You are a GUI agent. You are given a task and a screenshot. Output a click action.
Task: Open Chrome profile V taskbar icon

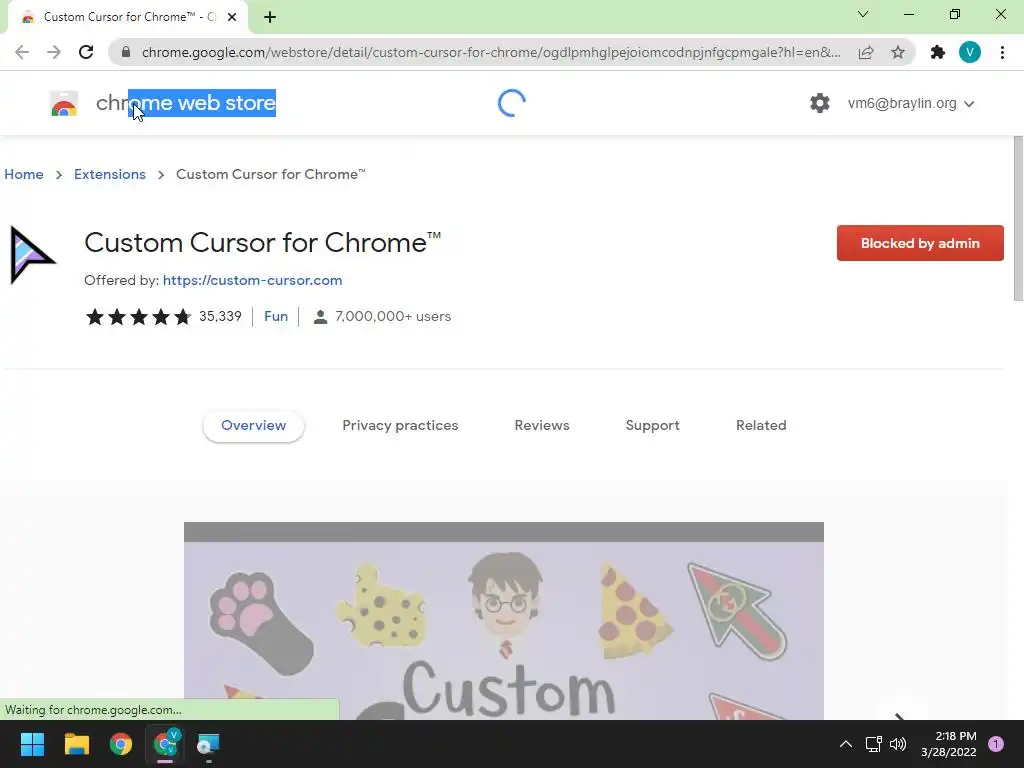(165, 744)
